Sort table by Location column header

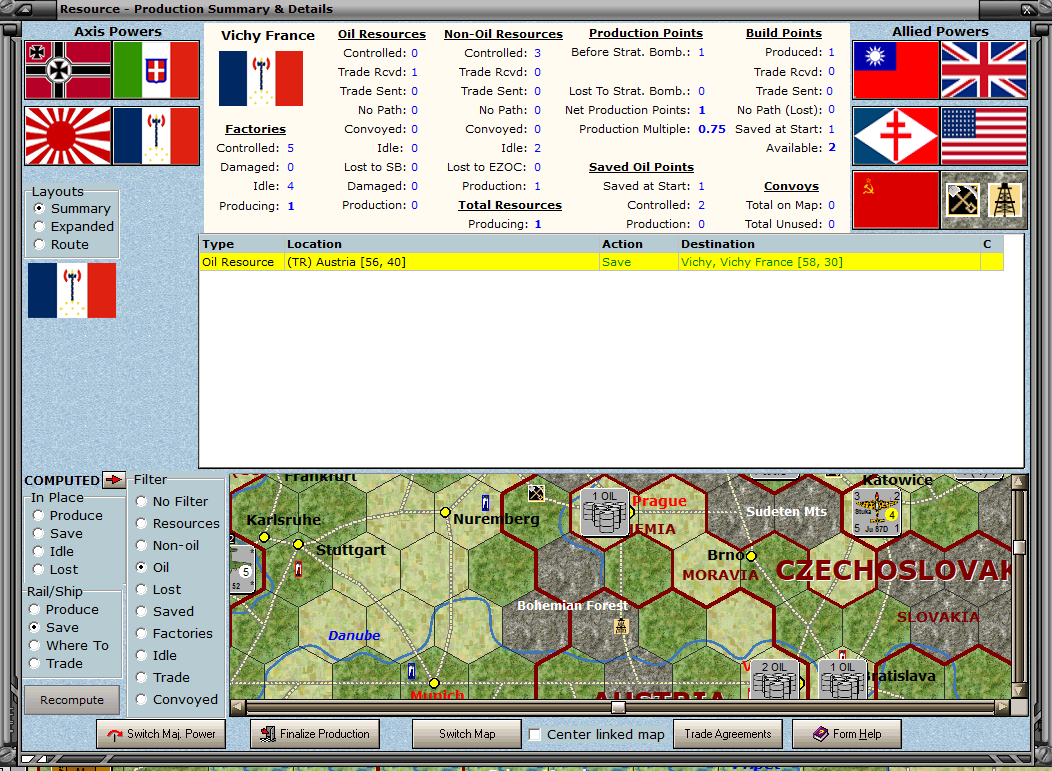pos(441,244)
